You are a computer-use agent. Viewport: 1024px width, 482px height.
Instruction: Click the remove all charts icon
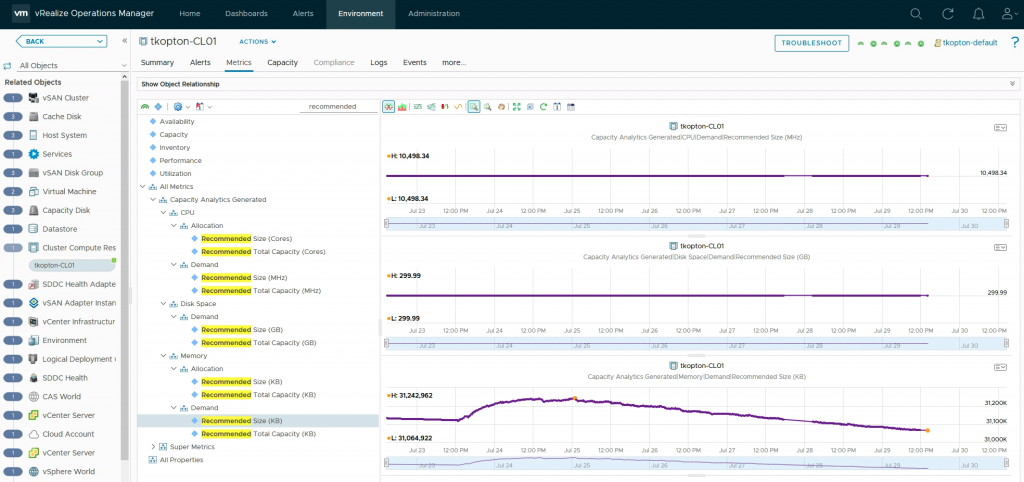tap(530, 106)
